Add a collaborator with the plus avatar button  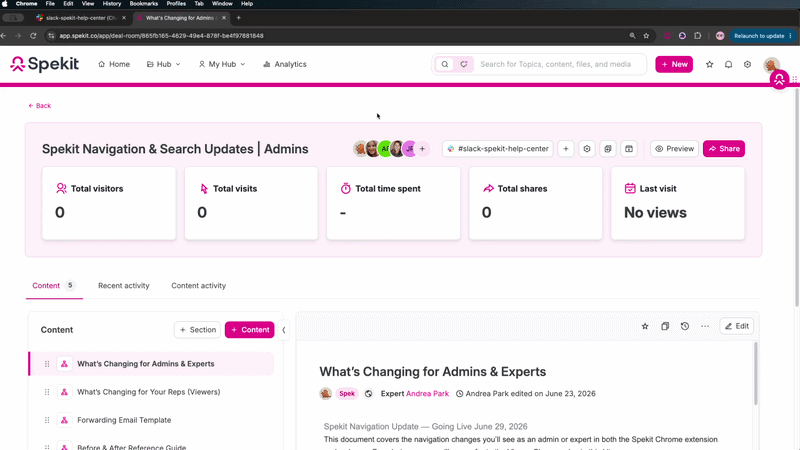pyautogui.click(x=422, y=149)
